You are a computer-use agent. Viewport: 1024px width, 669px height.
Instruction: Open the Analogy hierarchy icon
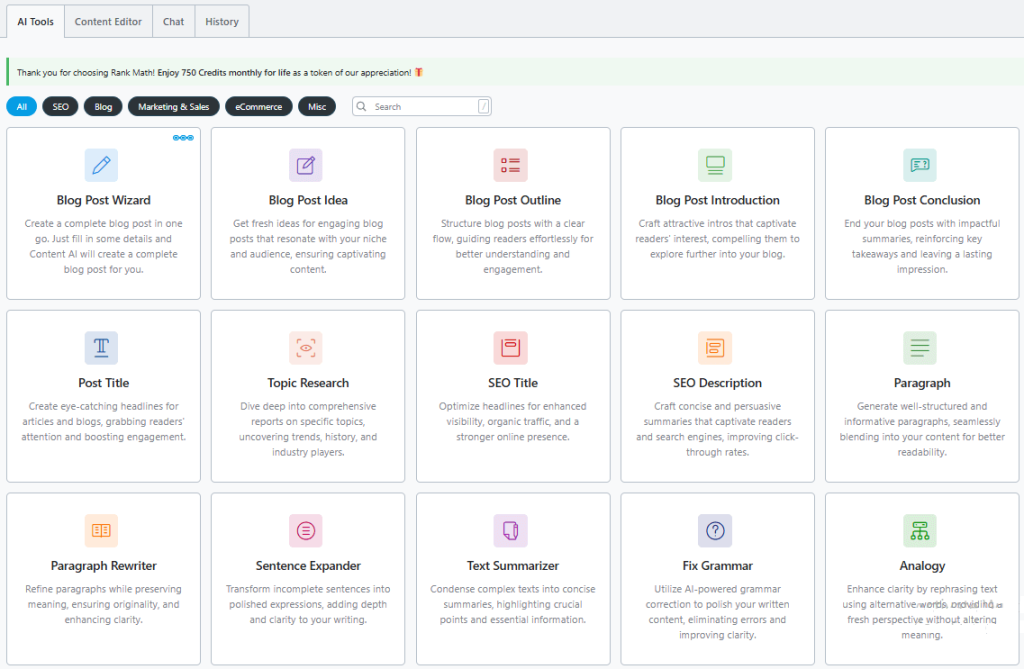tap(919, 531)
